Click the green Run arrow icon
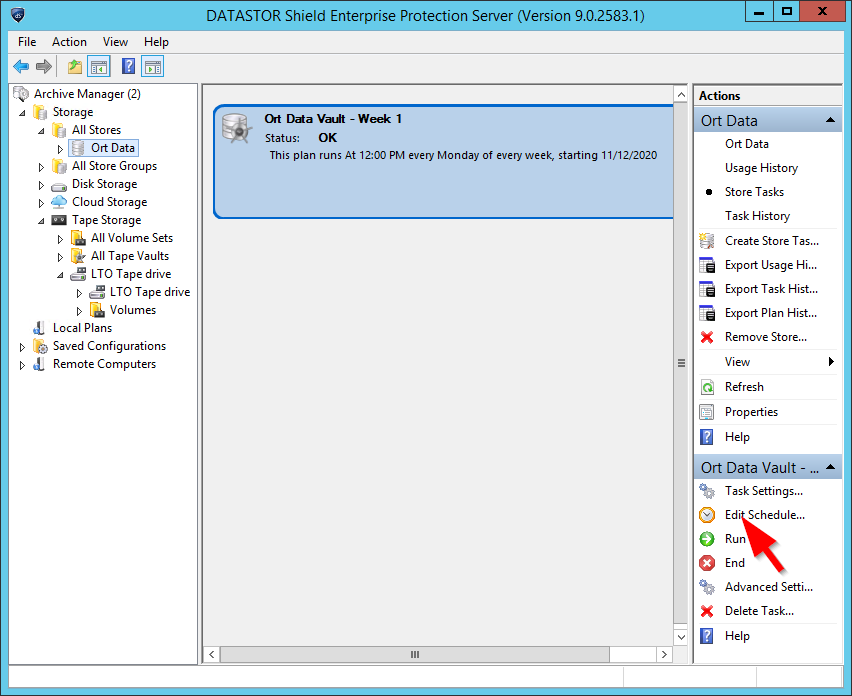This screenshot has height=696, width=852. [707, 539]
